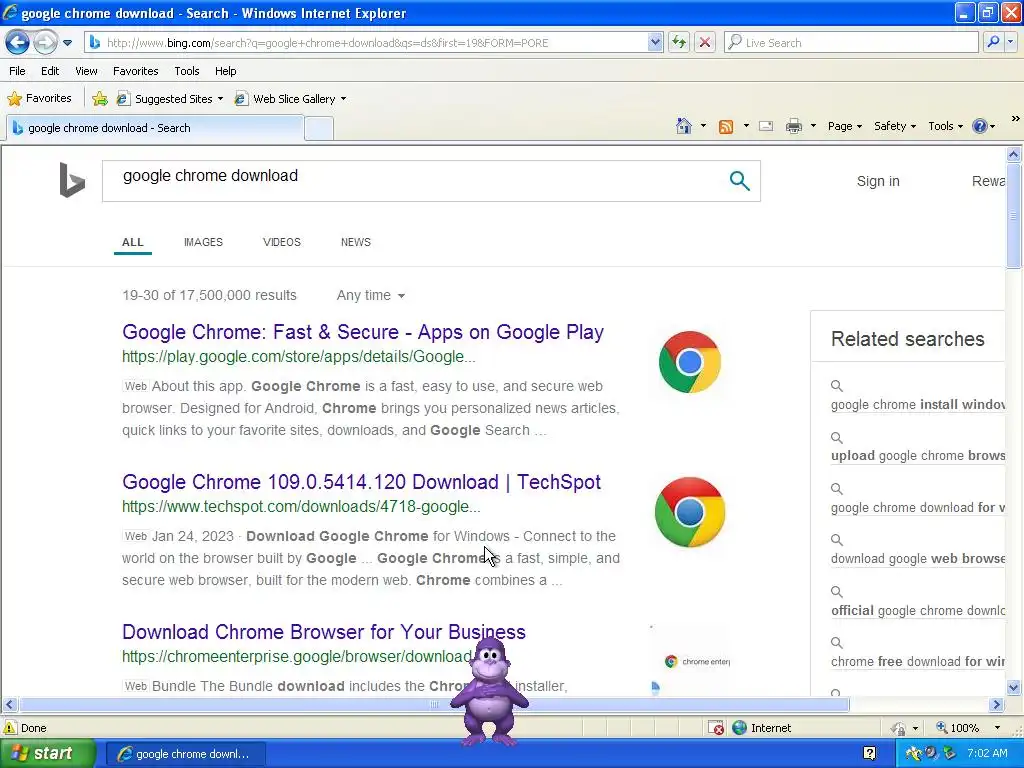Switch to the NEWS tab
1024x768 pixels.
355,242
